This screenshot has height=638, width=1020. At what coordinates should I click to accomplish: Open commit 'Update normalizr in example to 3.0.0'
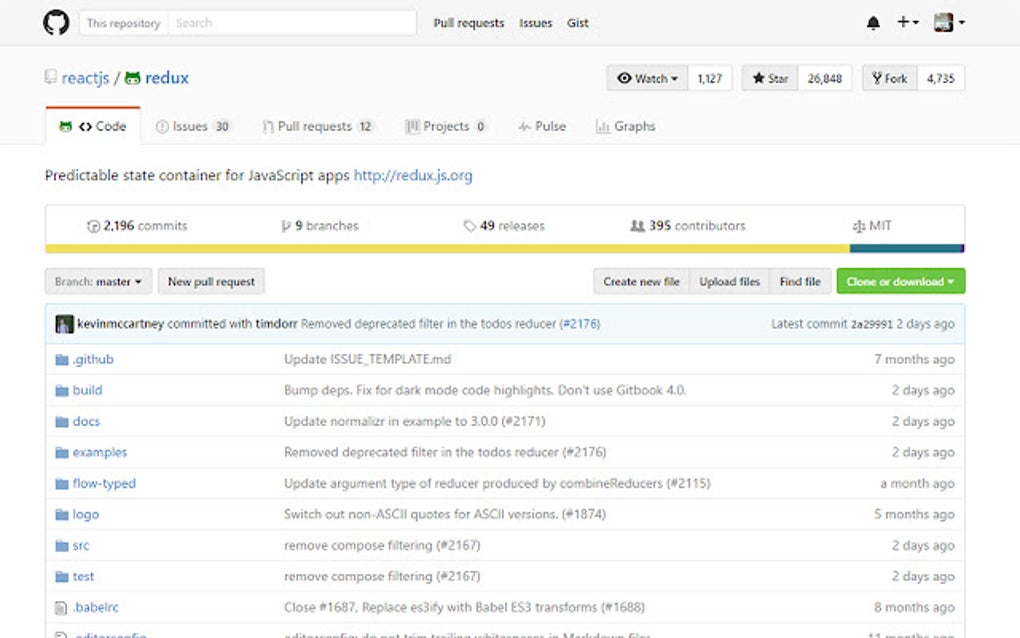click(414, 421)
